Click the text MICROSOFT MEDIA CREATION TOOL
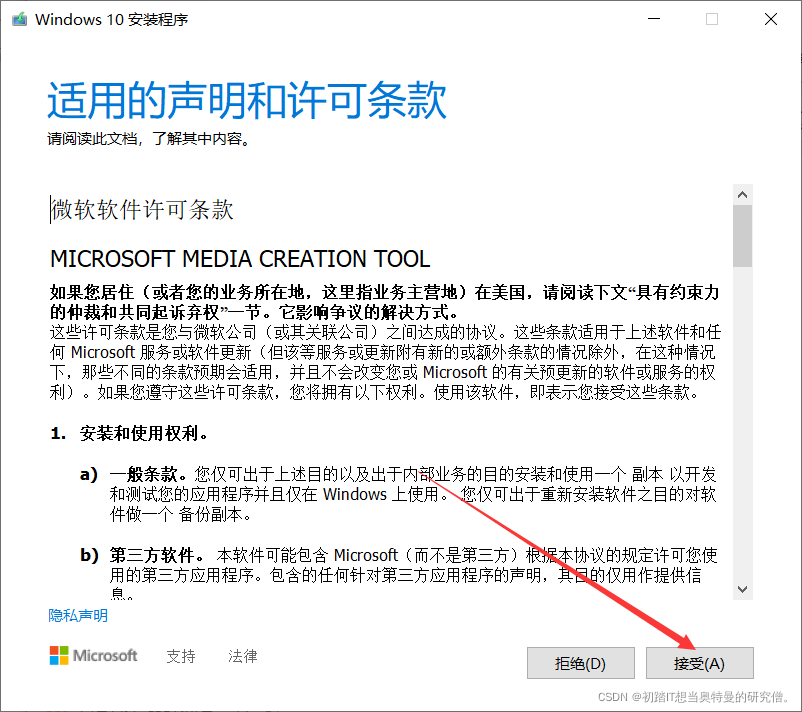The image size is (802, 712). (240, 259)
